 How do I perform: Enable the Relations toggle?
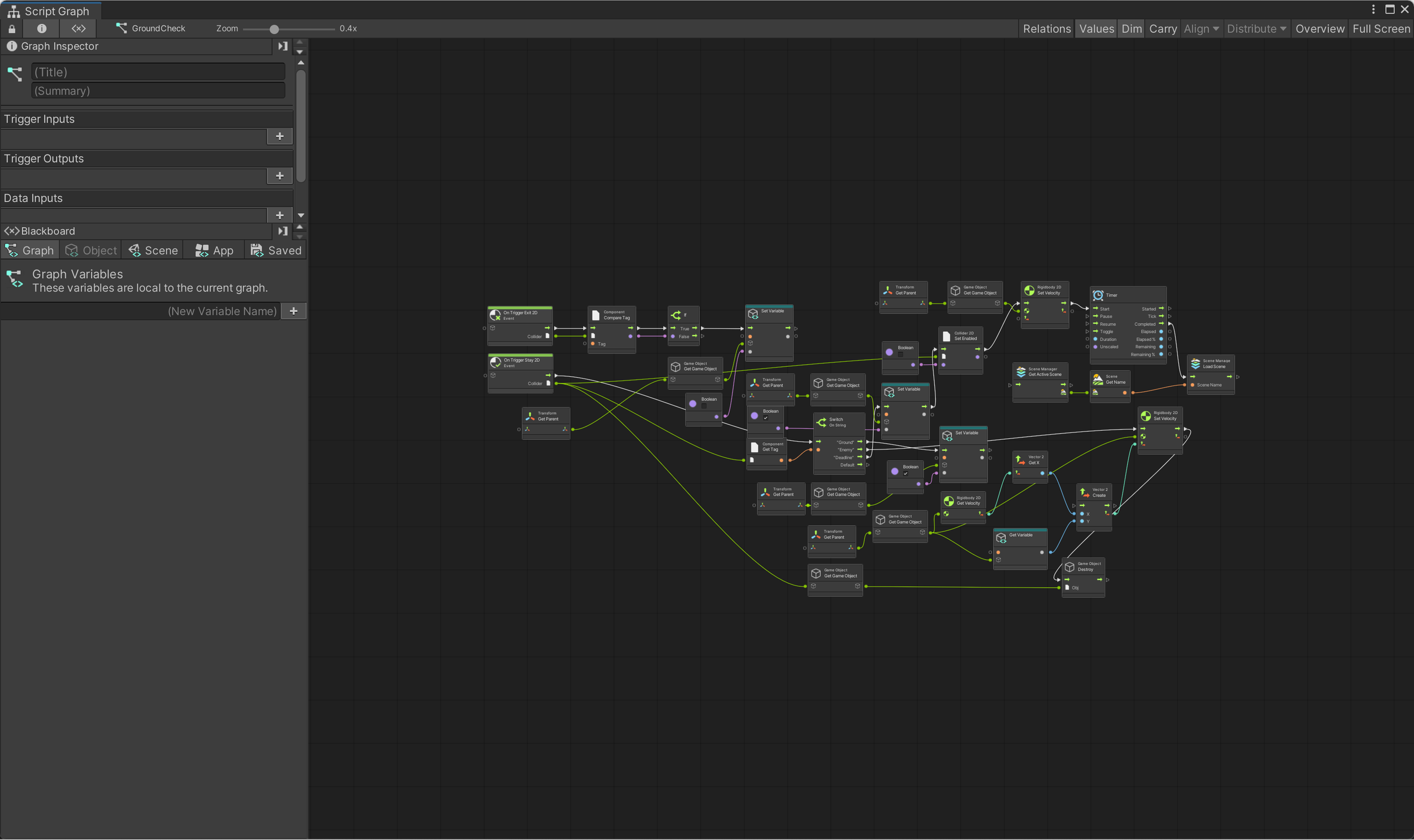[x=1046, y=29]
